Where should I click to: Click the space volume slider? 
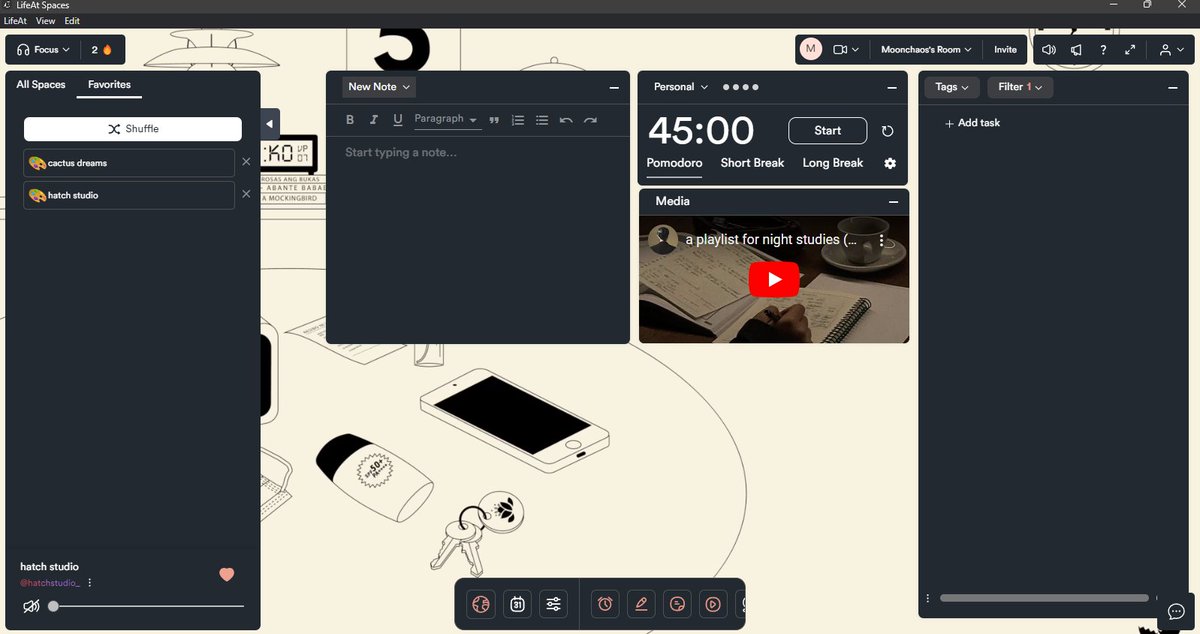coord(146,606)
